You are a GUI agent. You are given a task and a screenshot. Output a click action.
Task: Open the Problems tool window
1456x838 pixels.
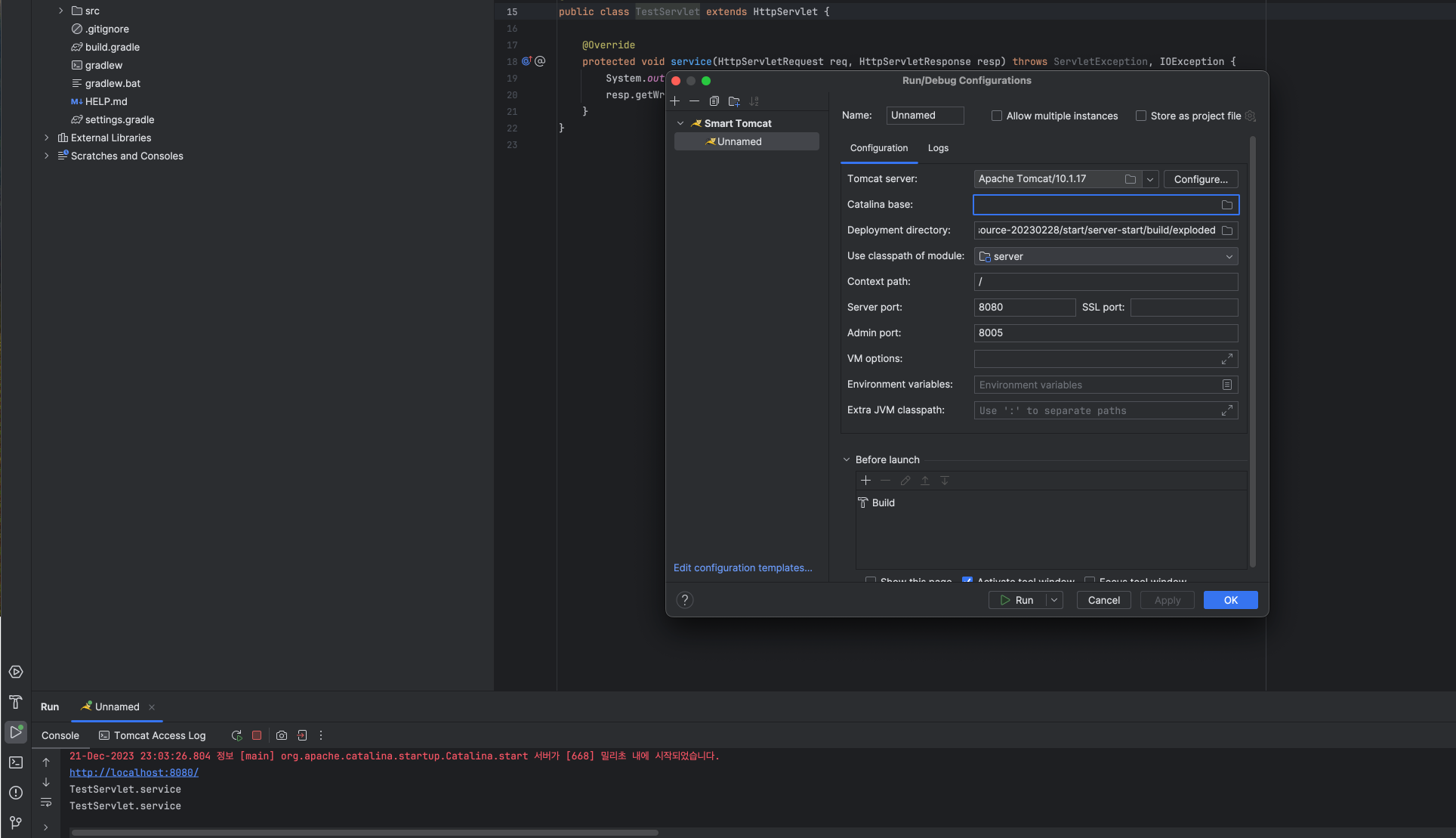coord(16,793)
